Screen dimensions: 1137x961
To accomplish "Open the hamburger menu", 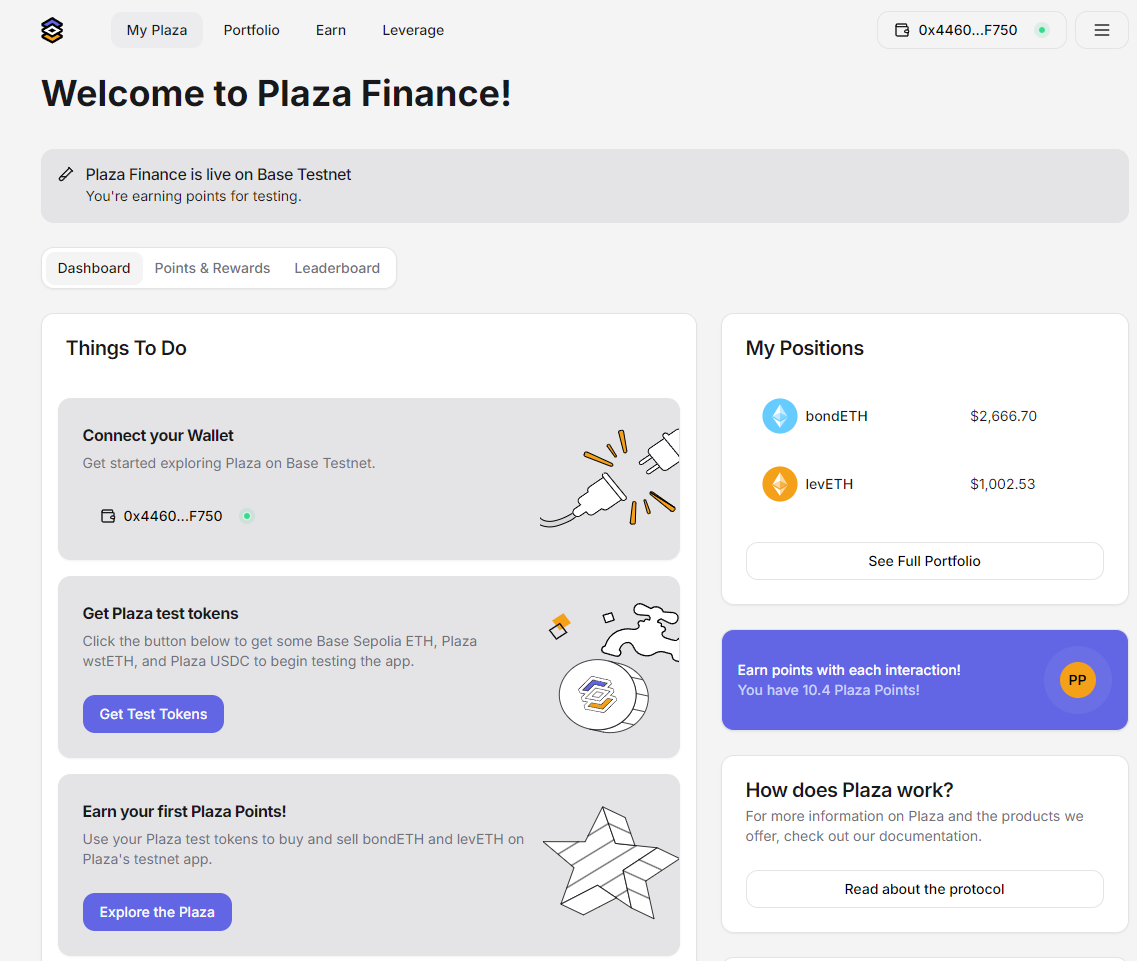I will [1101, 30].
